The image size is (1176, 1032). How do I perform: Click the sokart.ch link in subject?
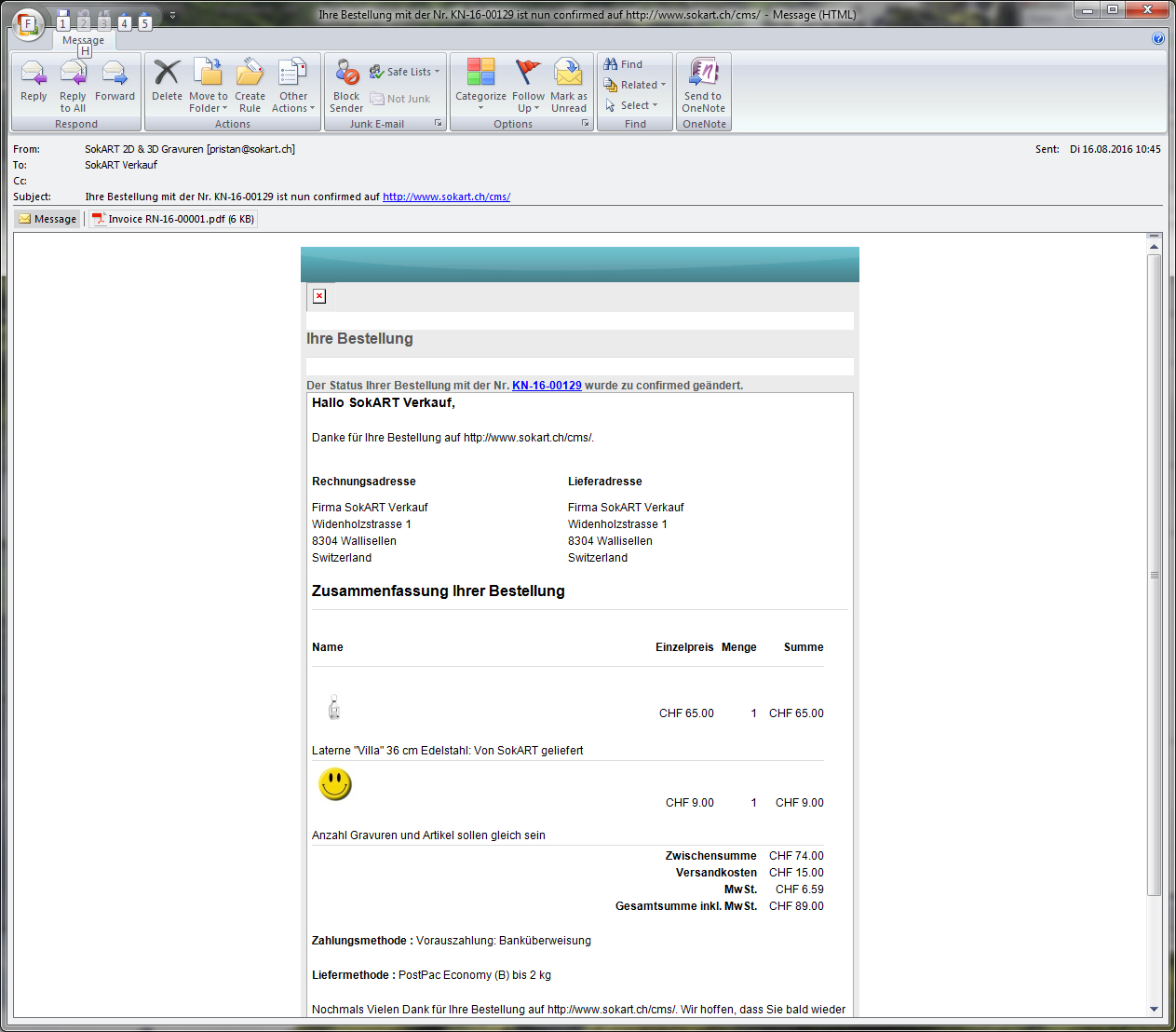[x=446, y=197]
